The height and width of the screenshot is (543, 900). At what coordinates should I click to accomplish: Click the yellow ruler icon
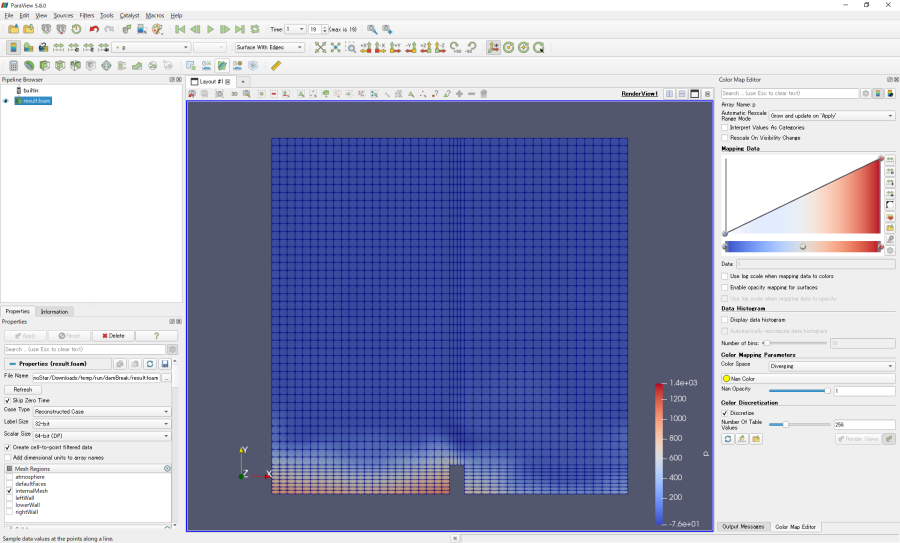[x=276, y=66]
